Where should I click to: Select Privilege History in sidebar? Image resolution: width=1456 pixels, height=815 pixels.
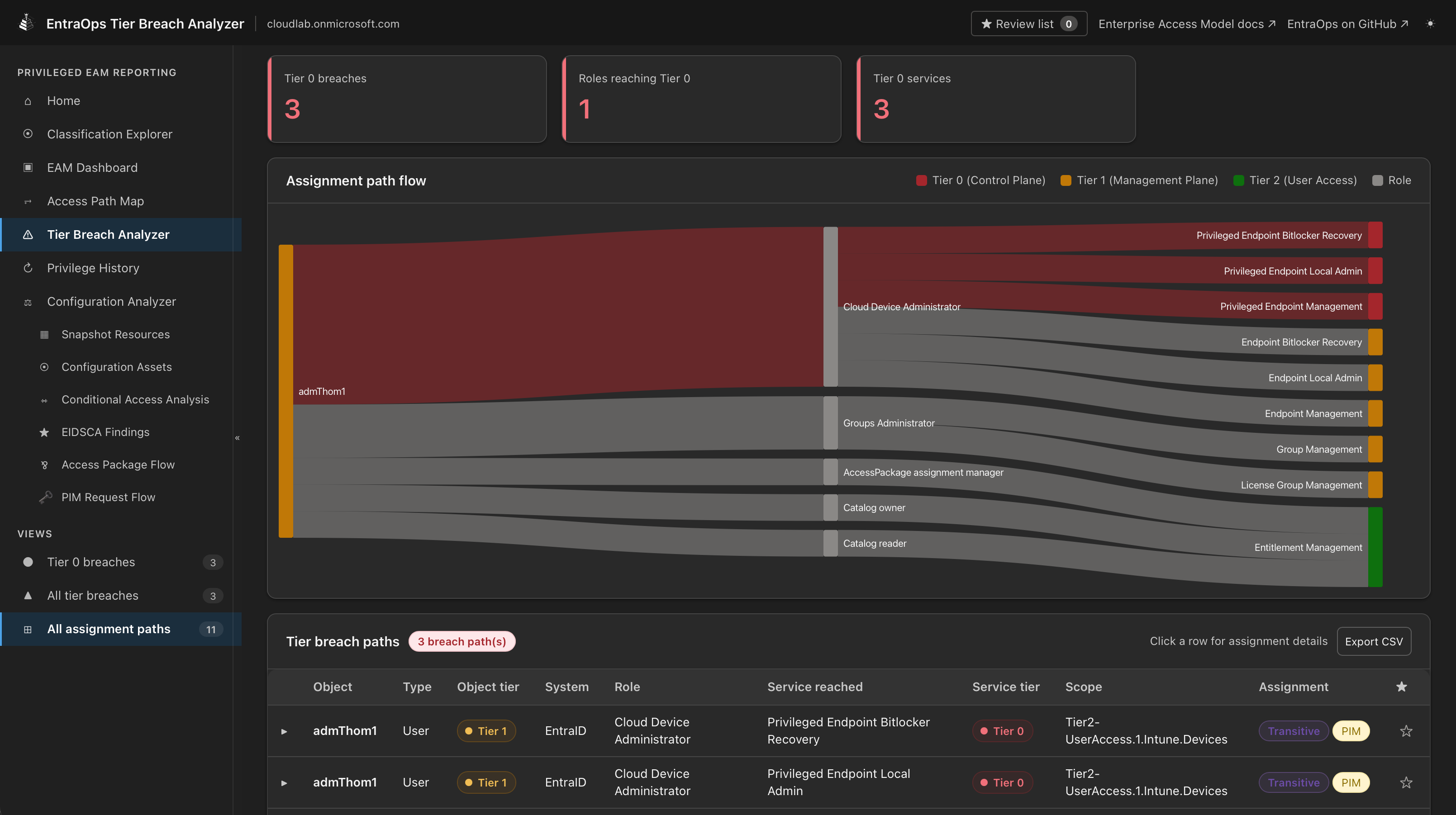120,268
